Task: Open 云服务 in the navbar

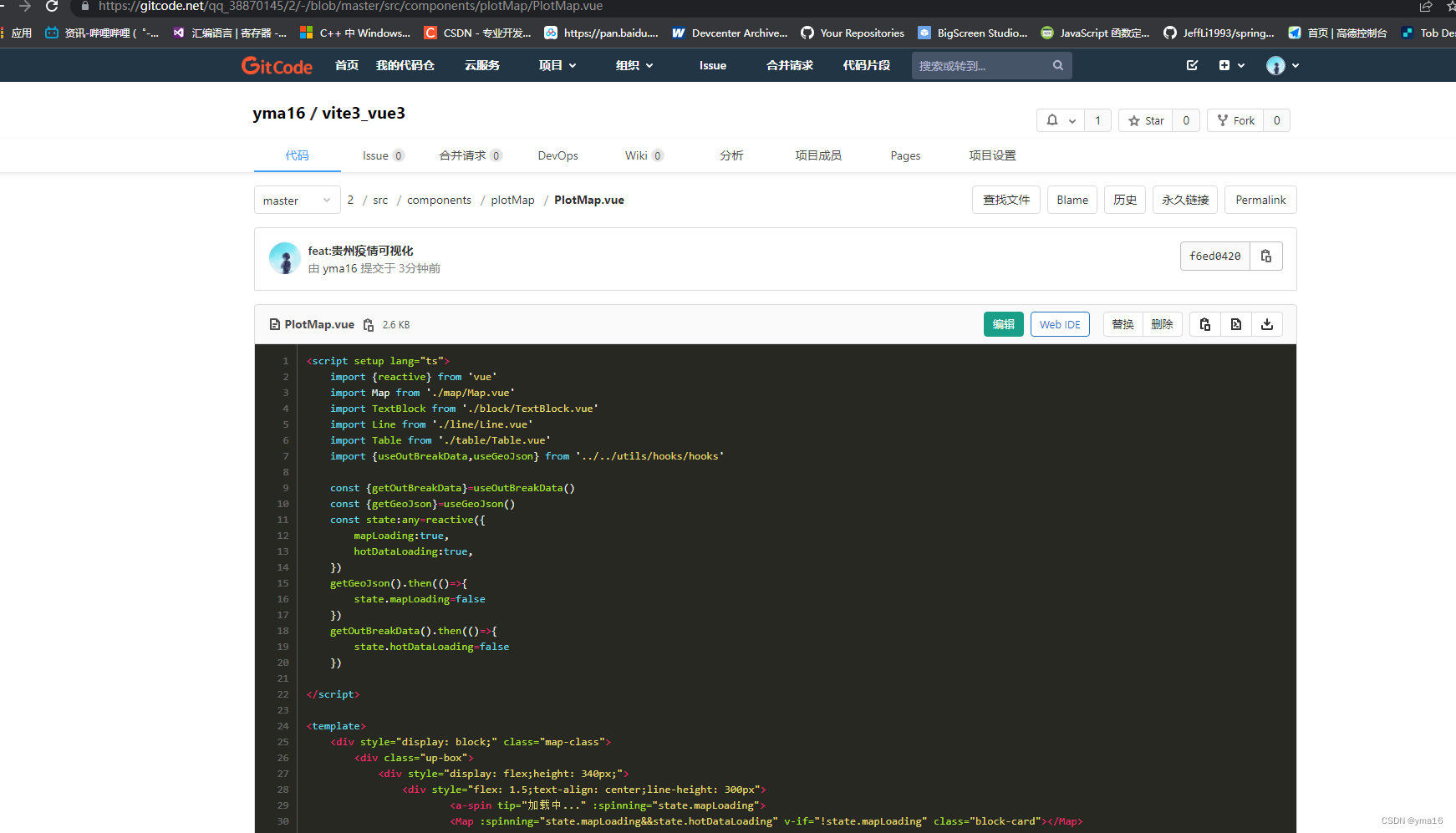Action: point(482,65)
